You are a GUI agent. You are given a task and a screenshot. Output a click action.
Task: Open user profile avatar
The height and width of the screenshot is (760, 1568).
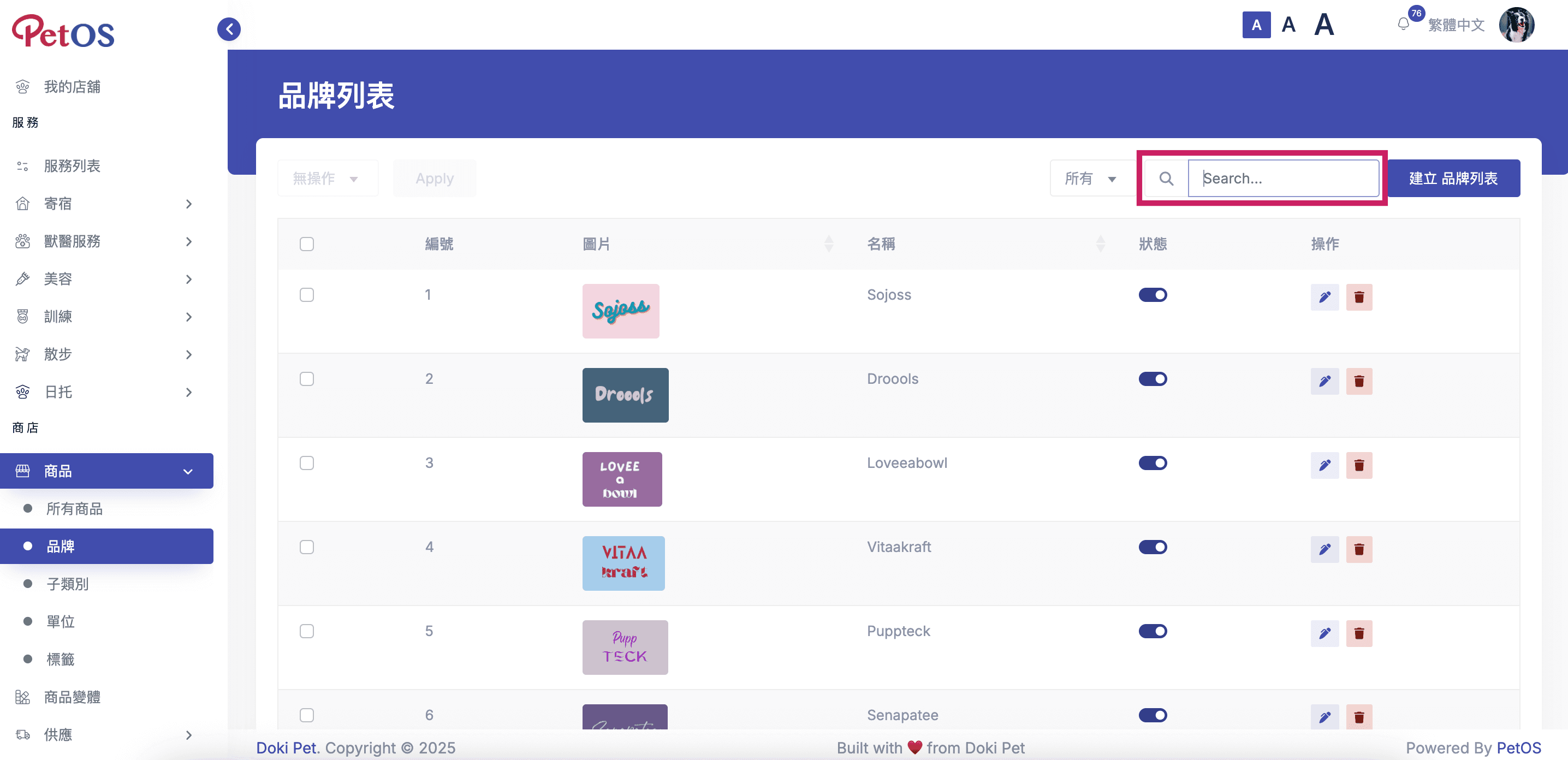click(1516, 25)
